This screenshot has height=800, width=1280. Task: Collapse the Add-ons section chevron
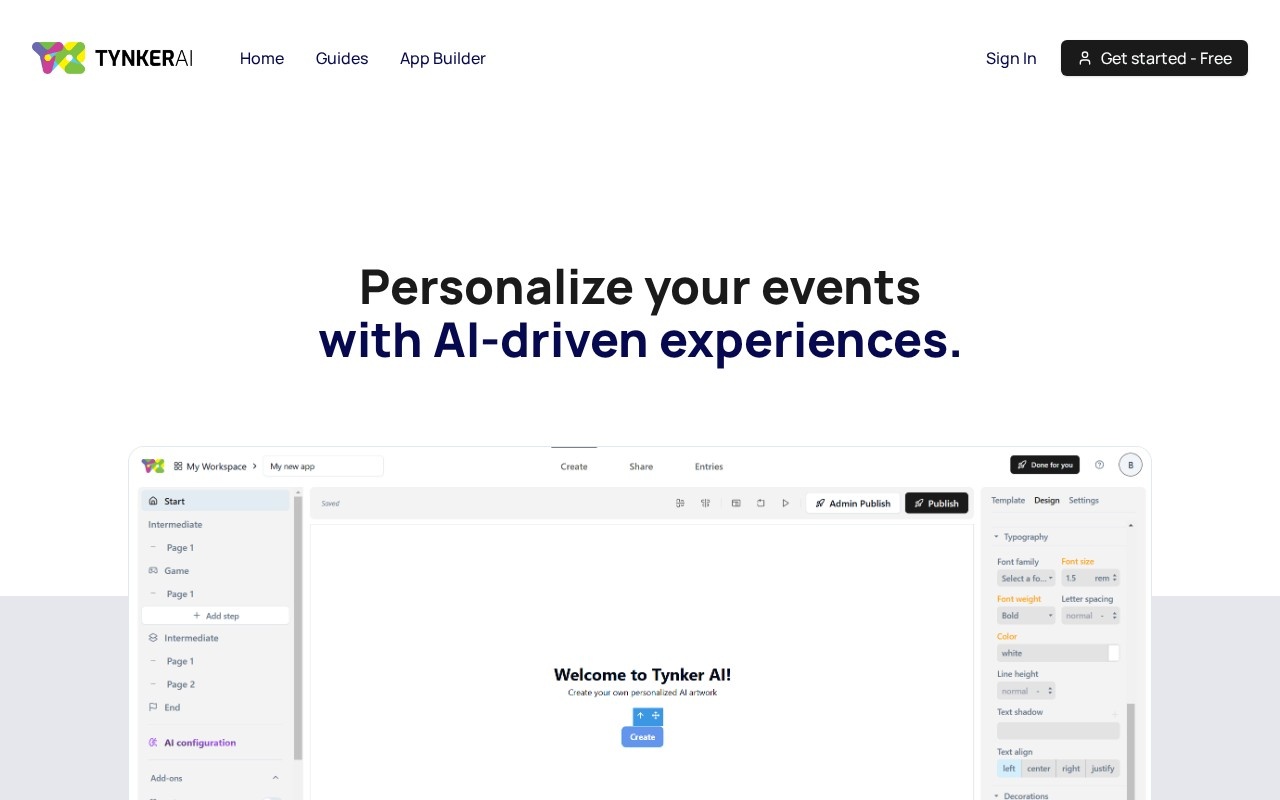pyautogui.click(x=275, y=777)
